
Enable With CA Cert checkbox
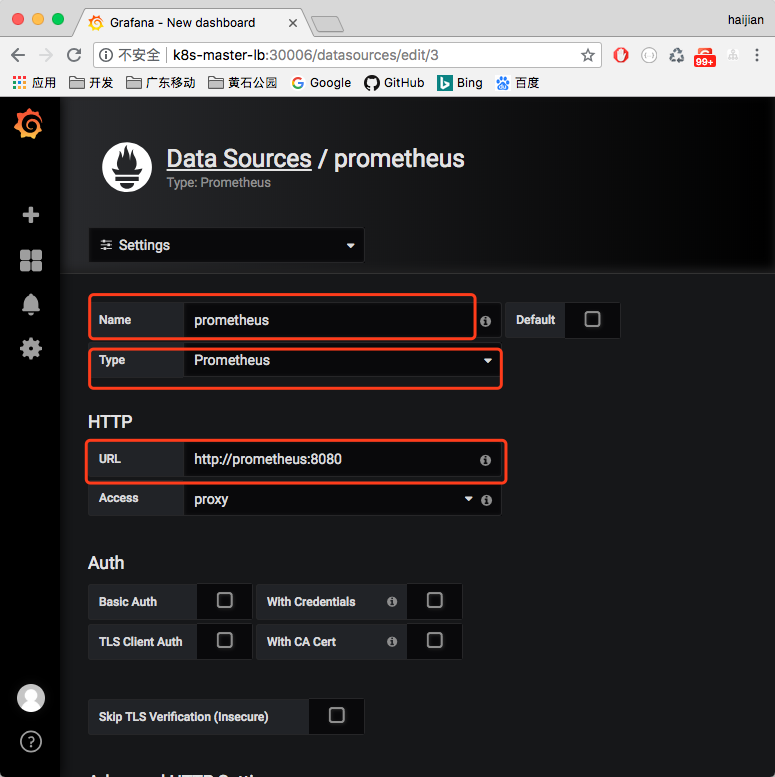tap(435, 640)
